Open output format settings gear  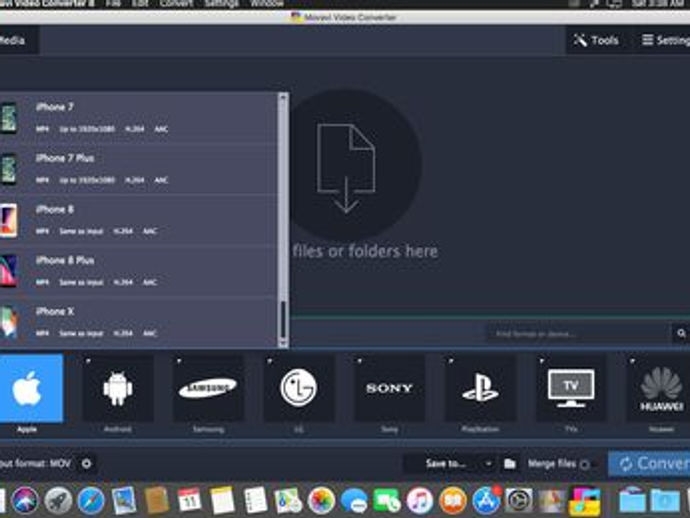pyautogui.click(x=87, y=463)
